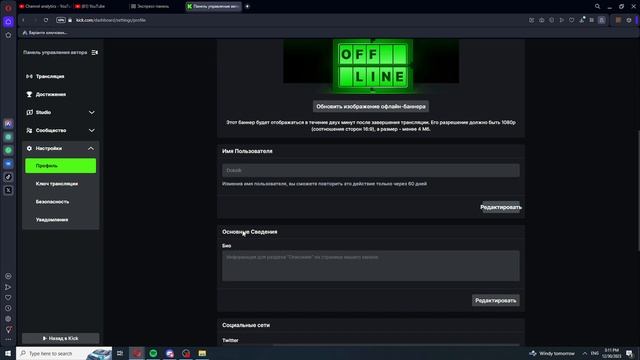Switch to the Channel analytics YouTube tab
The image size is (640, 360).
44,7
